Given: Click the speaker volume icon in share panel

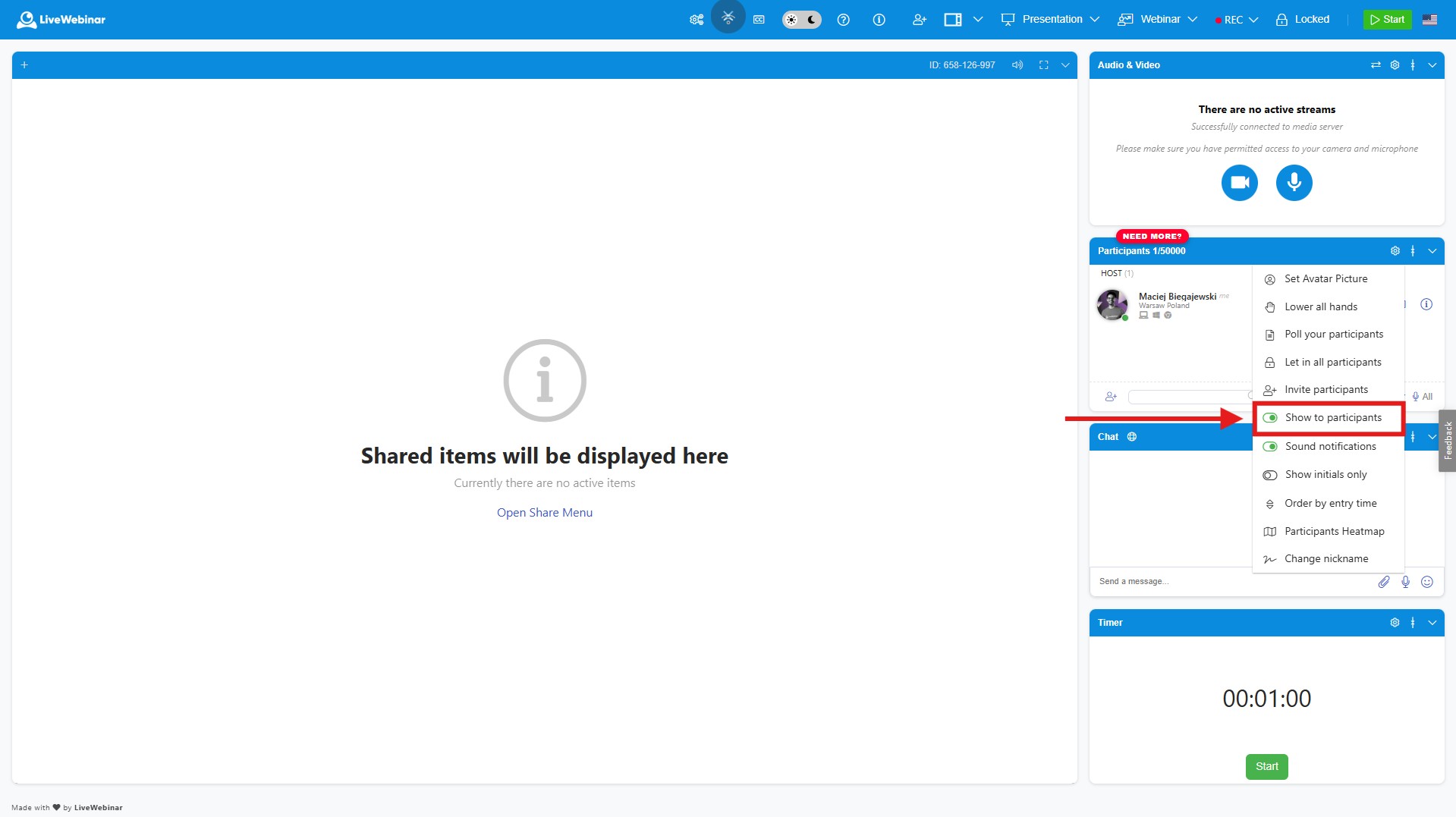Looking at the screenshot, I should (1017, 65).
